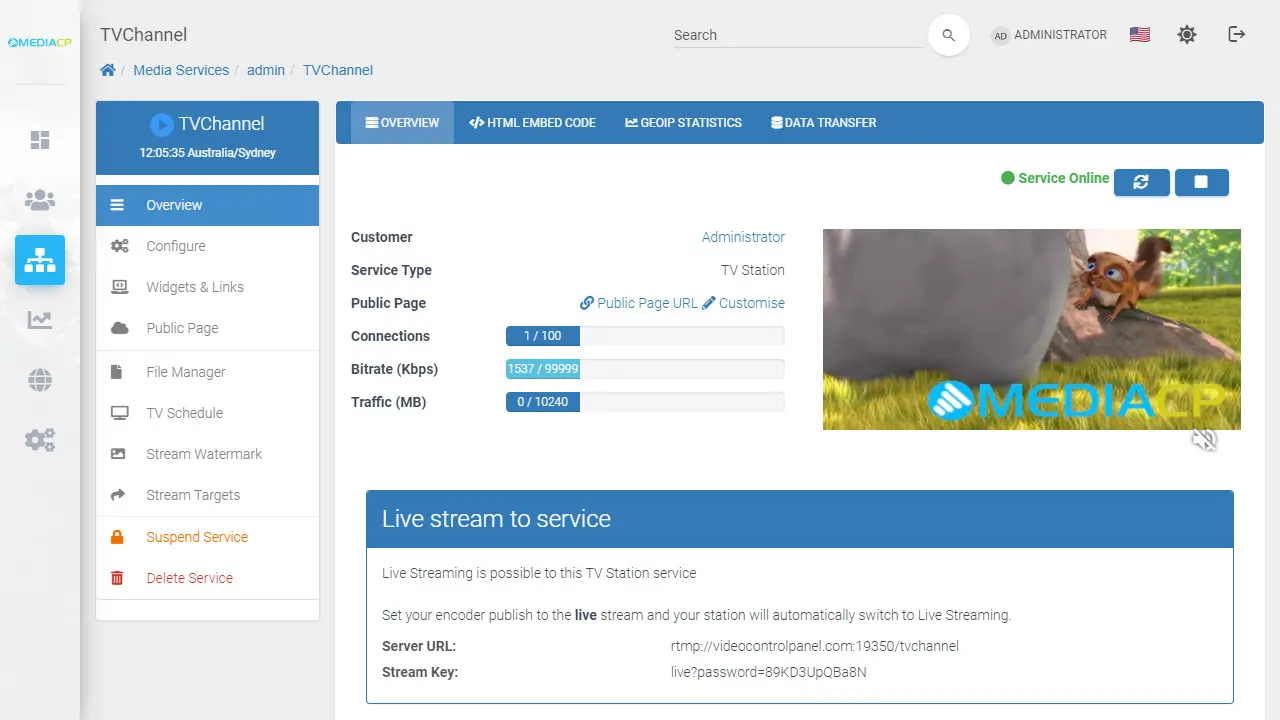Click the Connections 1 / 100 progress bar
Viewport: 1280px width, 720px height.
pos(645,336)
